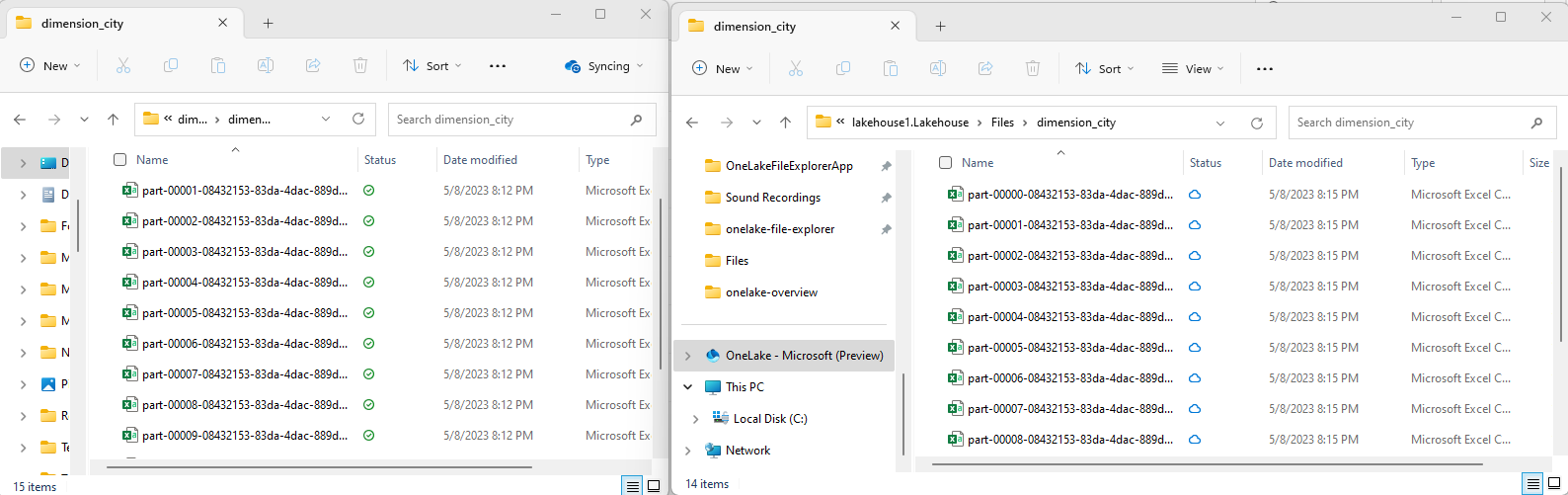The width and height of the screenshot is (1568, 495).
Task: Open a new tab in right window
Action: pyautogui.click(x=940, y=27)
